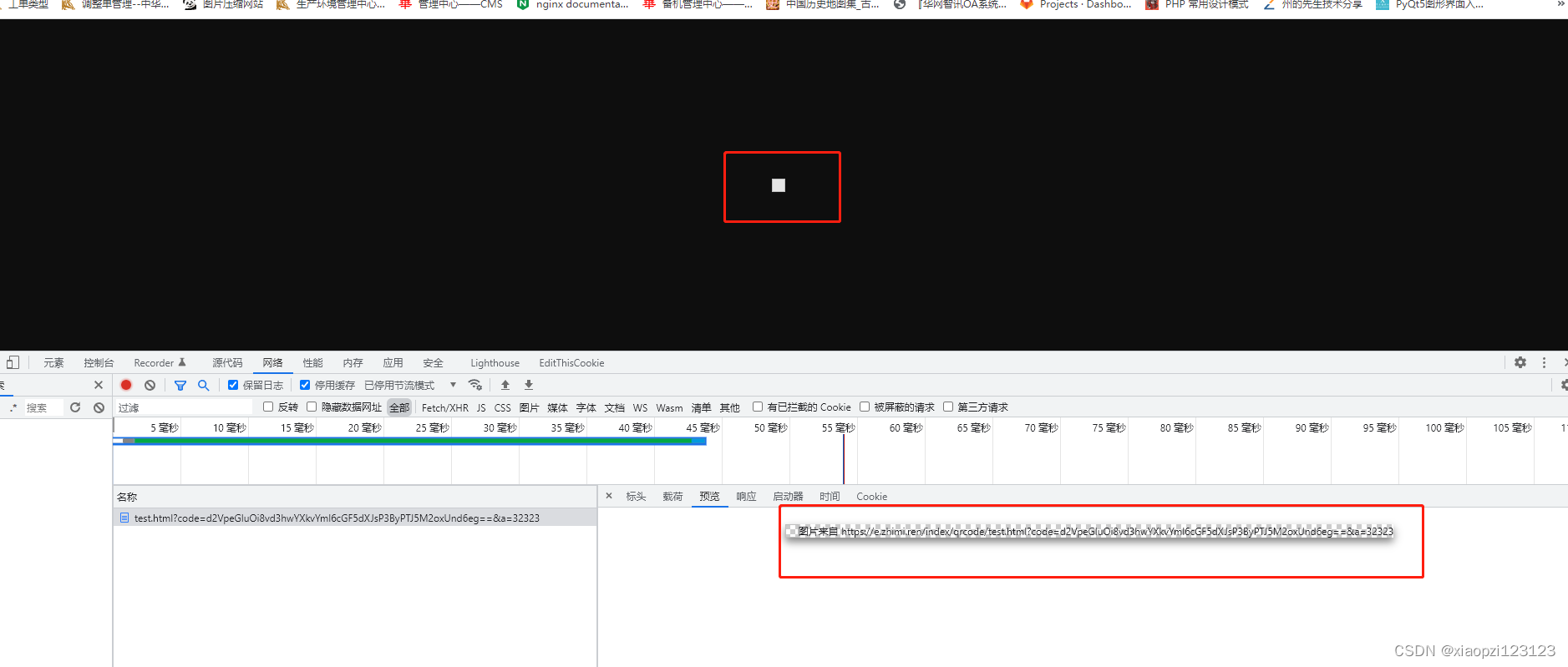Open the throttling mode dropdown
Image resolution: width=1568 pixels, height=667 pixels.
pyautogui.click(x=411, y=385)
